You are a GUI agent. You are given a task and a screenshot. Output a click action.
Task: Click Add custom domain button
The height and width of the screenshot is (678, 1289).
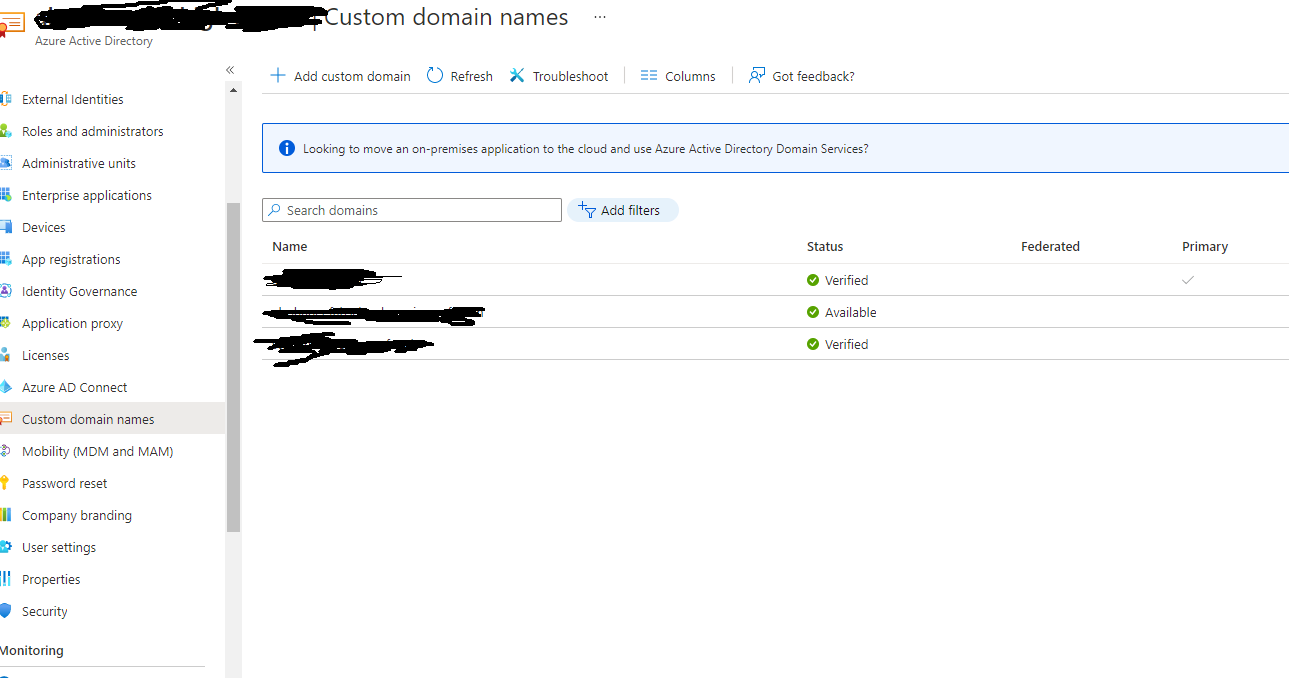click(341, 76)
